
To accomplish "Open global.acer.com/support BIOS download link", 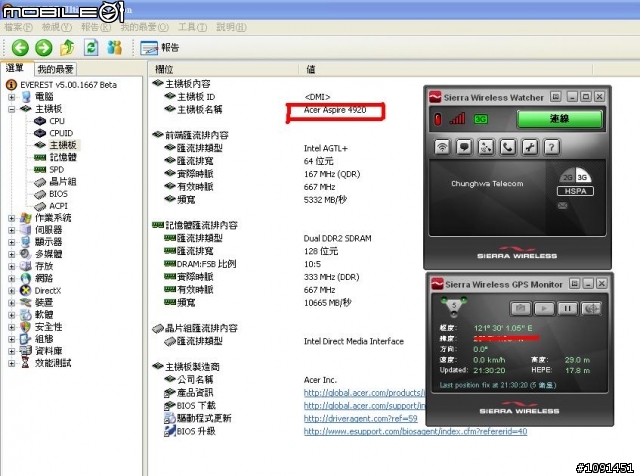I will (x=364, y=406).
